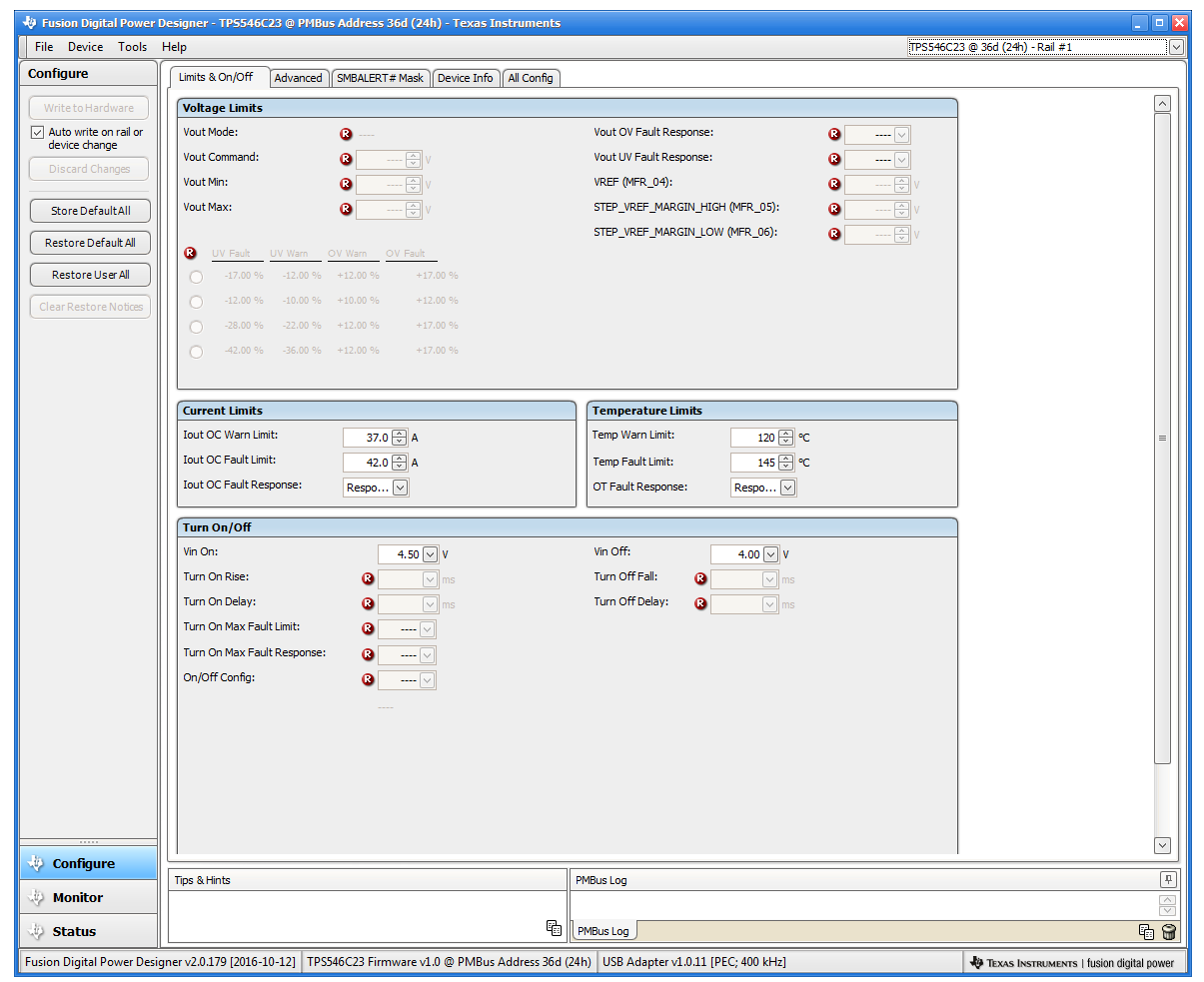Expand the Vin On value dropdown
The height and width of the screenshot is (982, 1204).
(x=431, y=554)
